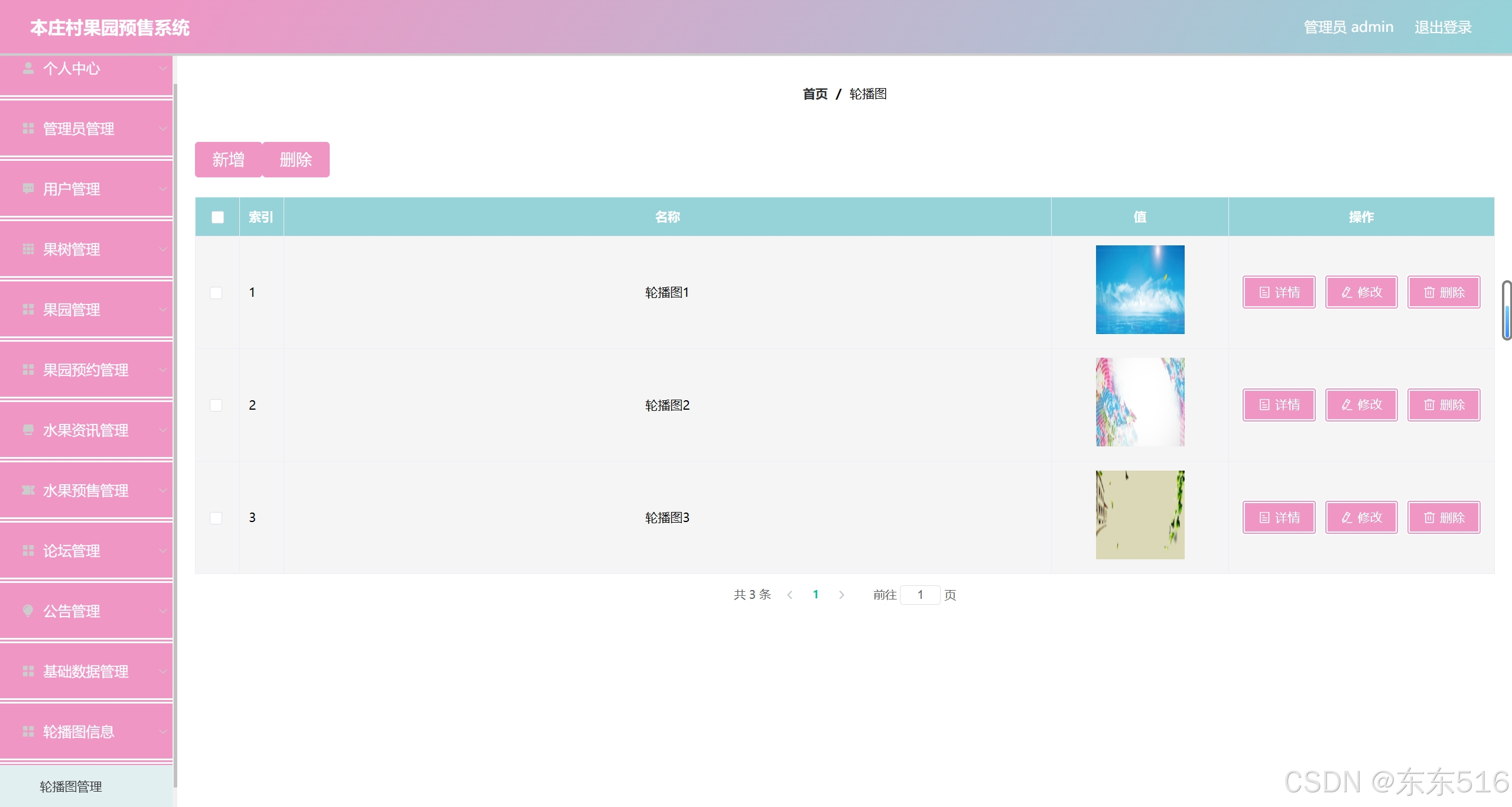Click the 轮播图信息 grid icon
Image resolution: width=1512 pixels, height=807 pixels.
[x=28, y=731]
